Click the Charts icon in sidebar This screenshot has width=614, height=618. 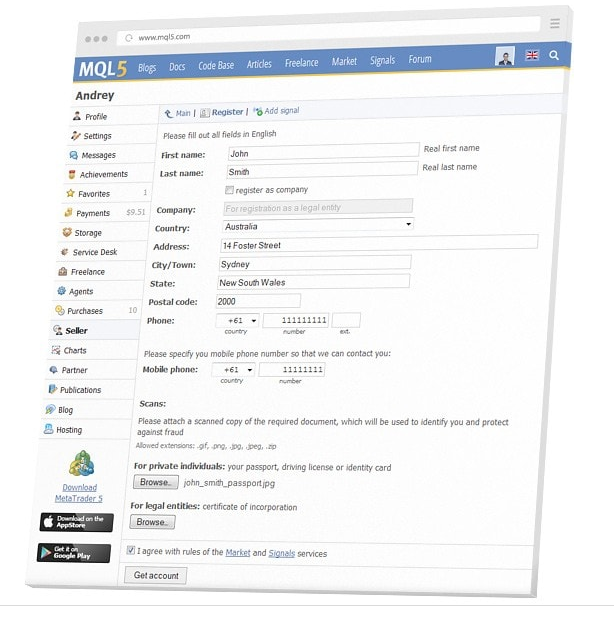(x=56, y=350)
